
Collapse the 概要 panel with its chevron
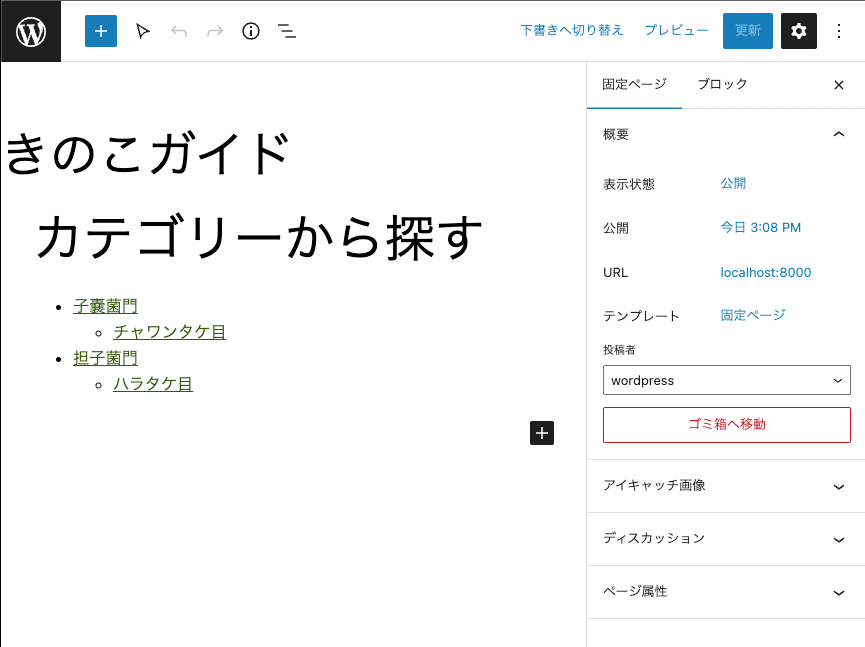pyautogui.click(x=838, y=133)
